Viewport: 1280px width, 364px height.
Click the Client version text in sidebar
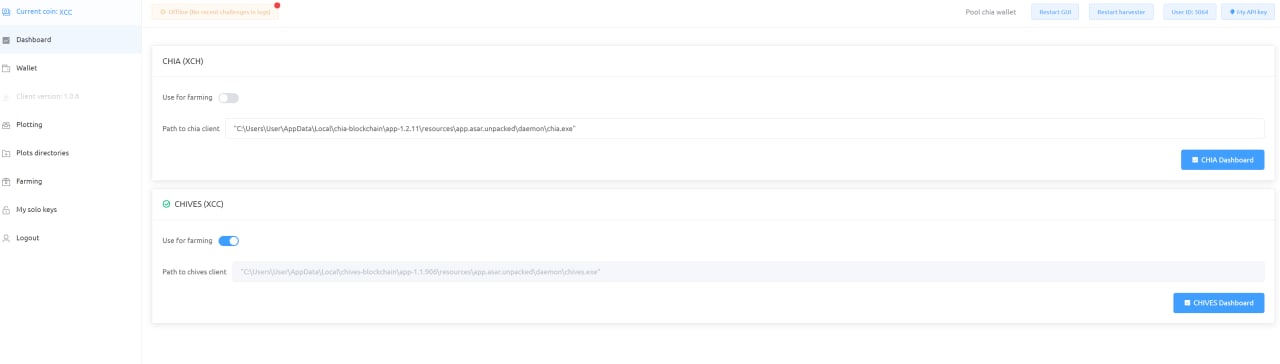point(47,96)
